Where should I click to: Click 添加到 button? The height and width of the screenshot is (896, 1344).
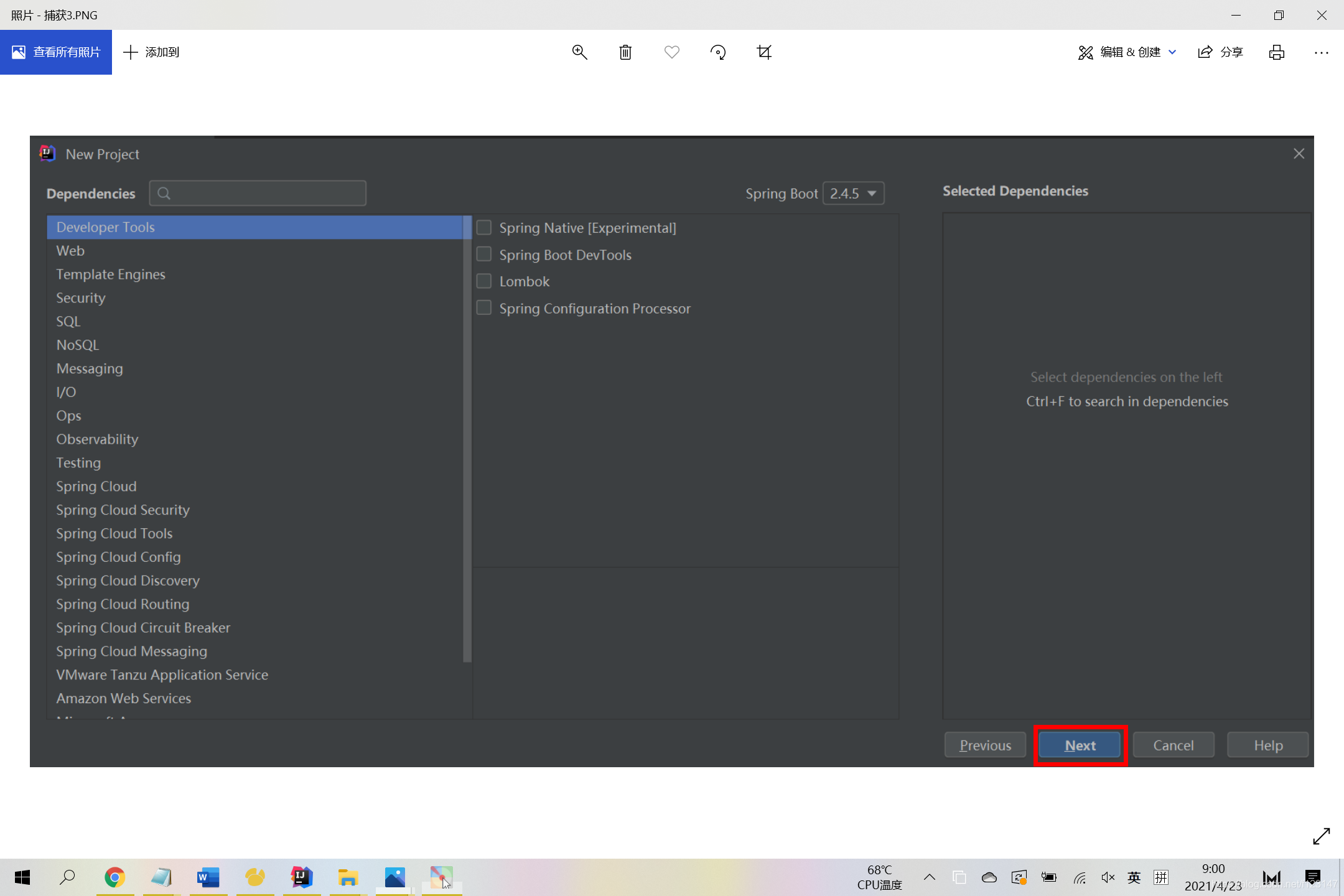pyautogui.click(x=151, y=52)
